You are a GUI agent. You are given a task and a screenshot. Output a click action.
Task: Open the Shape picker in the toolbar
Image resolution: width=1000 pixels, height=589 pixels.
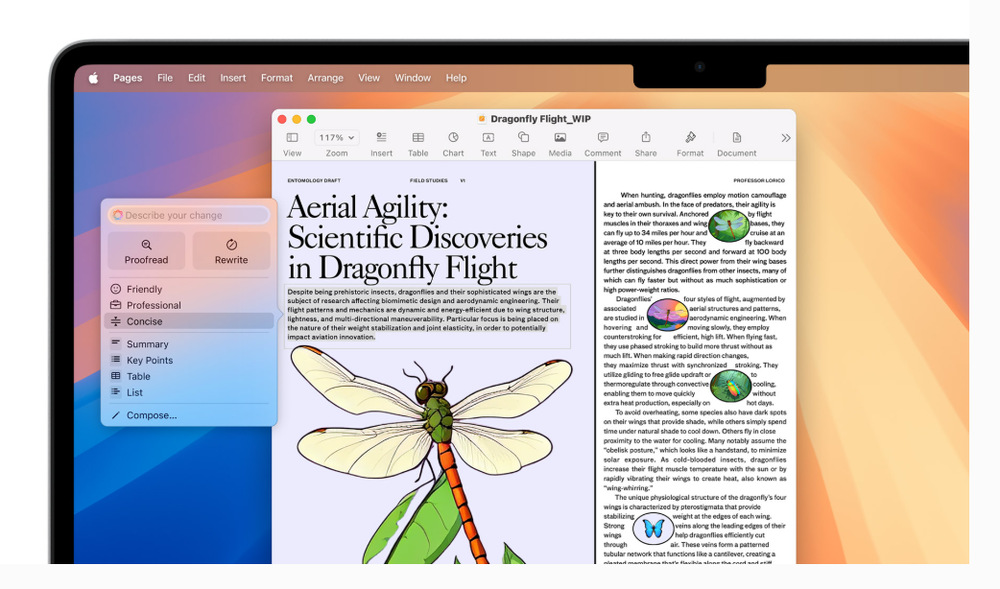tap(523, 138)
